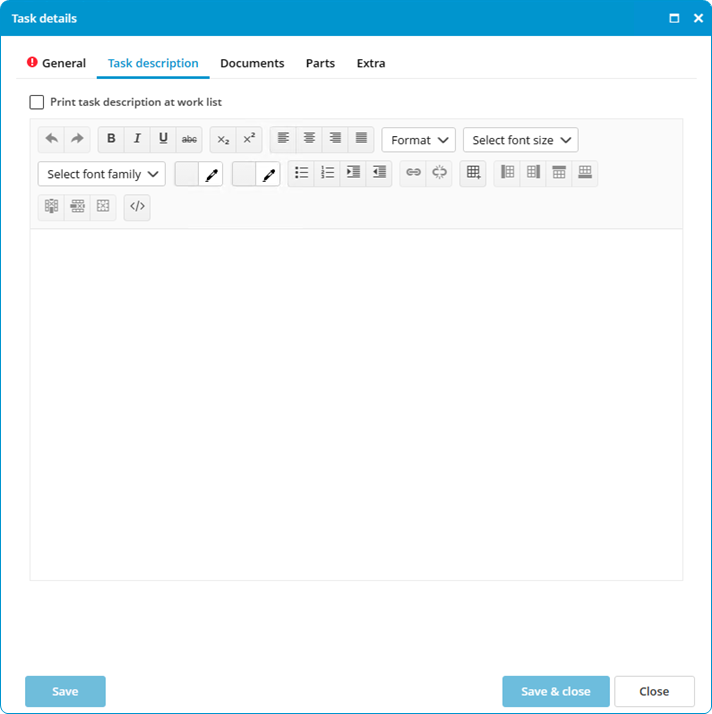Click the Delete table icon

tap(103, 207)
